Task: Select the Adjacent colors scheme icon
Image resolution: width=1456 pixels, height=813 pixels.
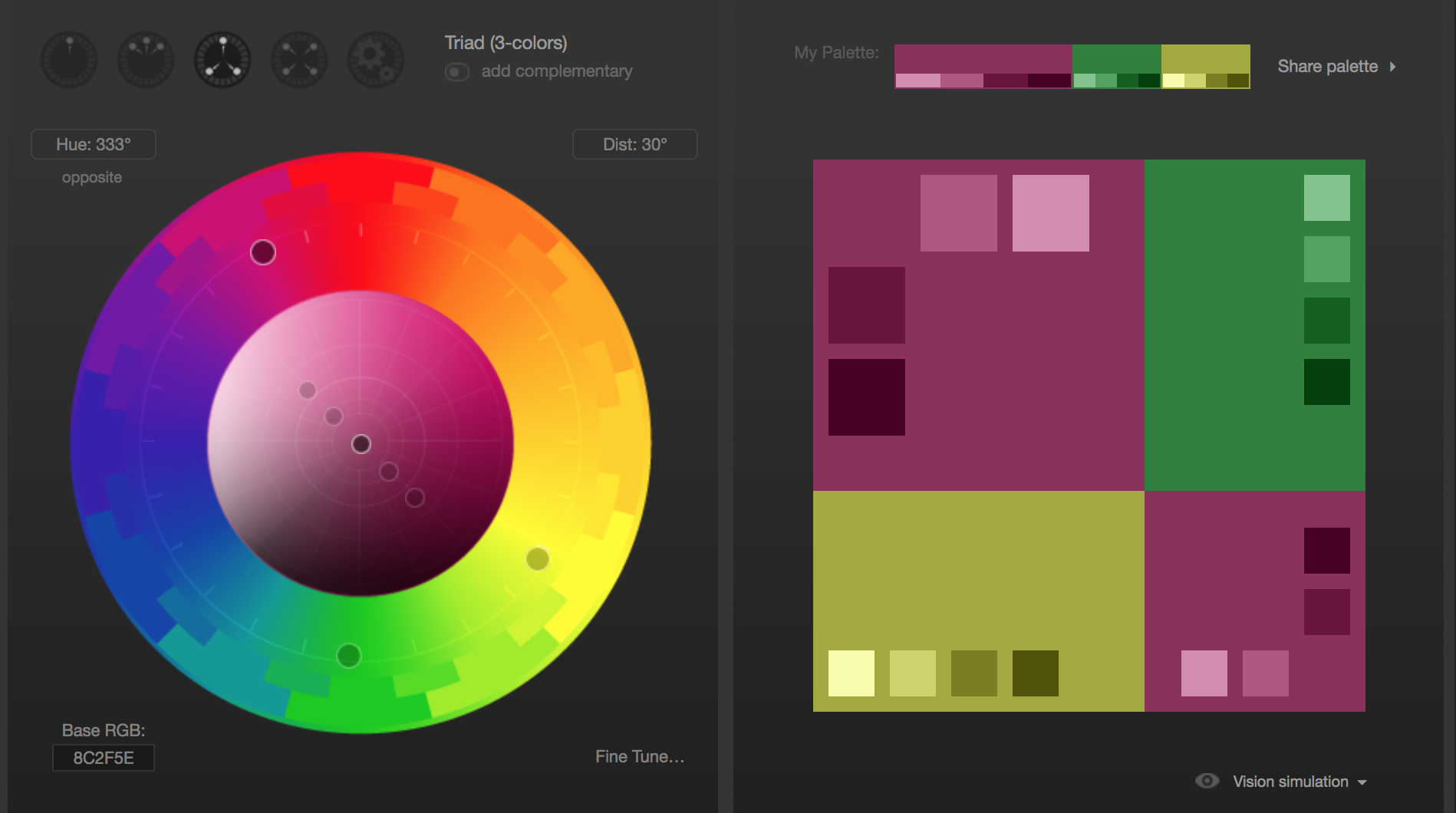Action: pyautogui.click(x=145, y=60)
